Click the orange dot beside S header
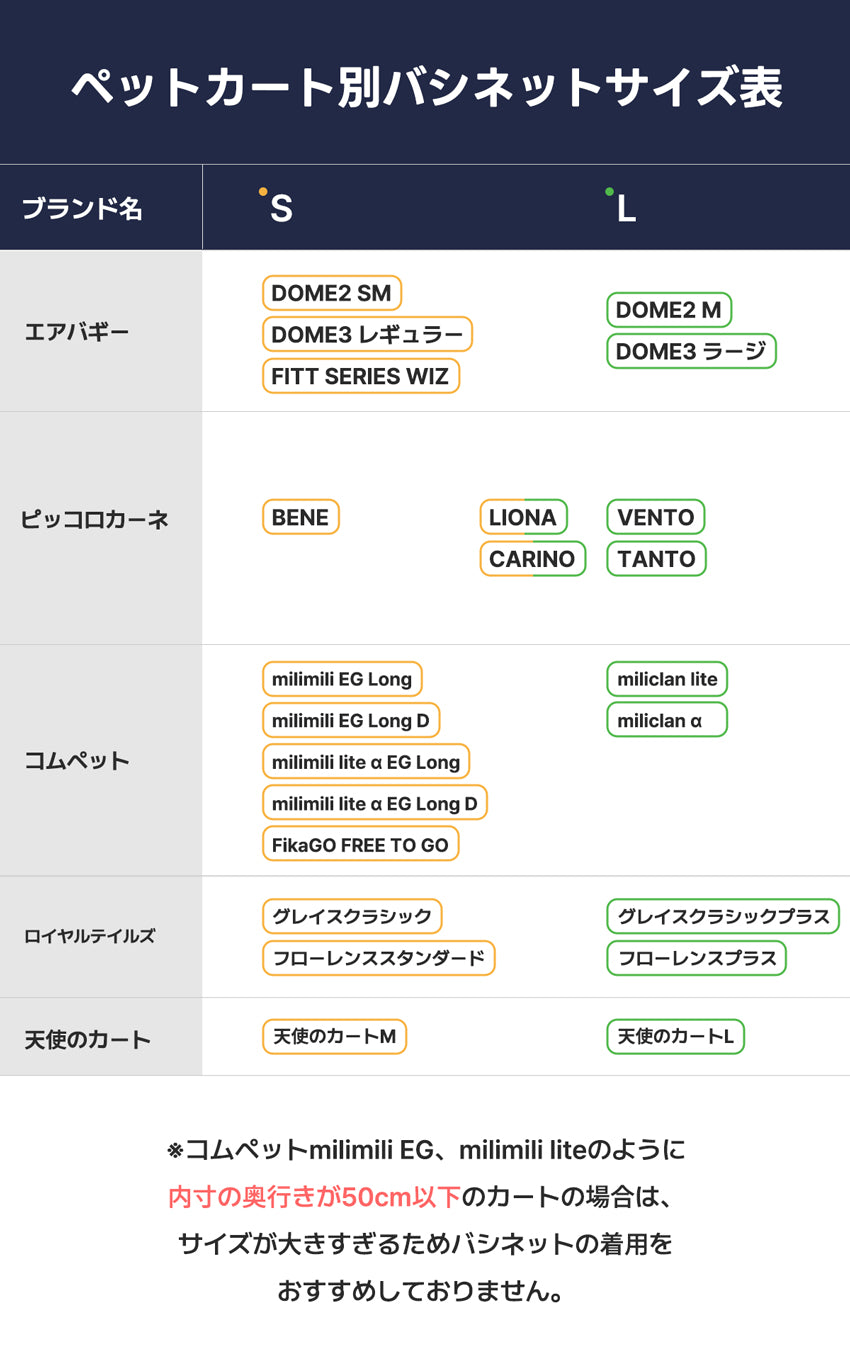Image resolution: width=850 pixels, height=1360 pixels. coord(263,191)
